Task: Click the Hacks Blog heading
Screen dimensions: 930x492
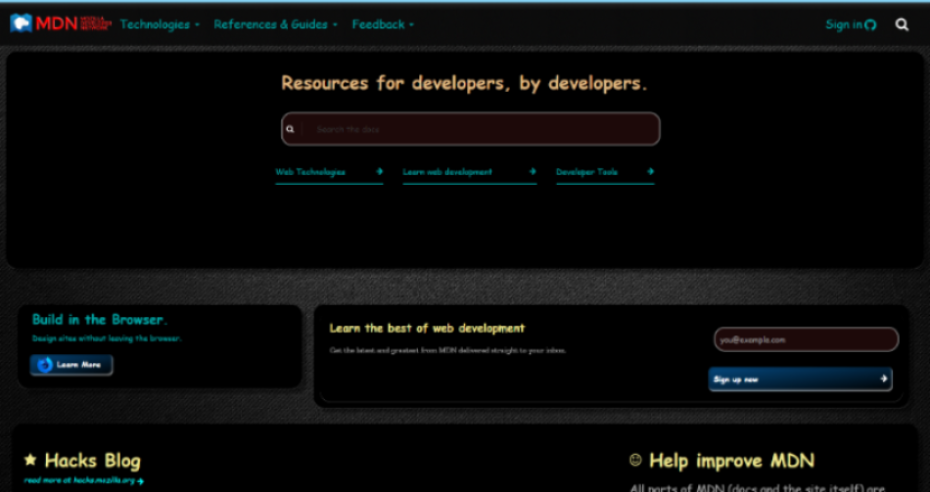Action: (x=93, y=461)
